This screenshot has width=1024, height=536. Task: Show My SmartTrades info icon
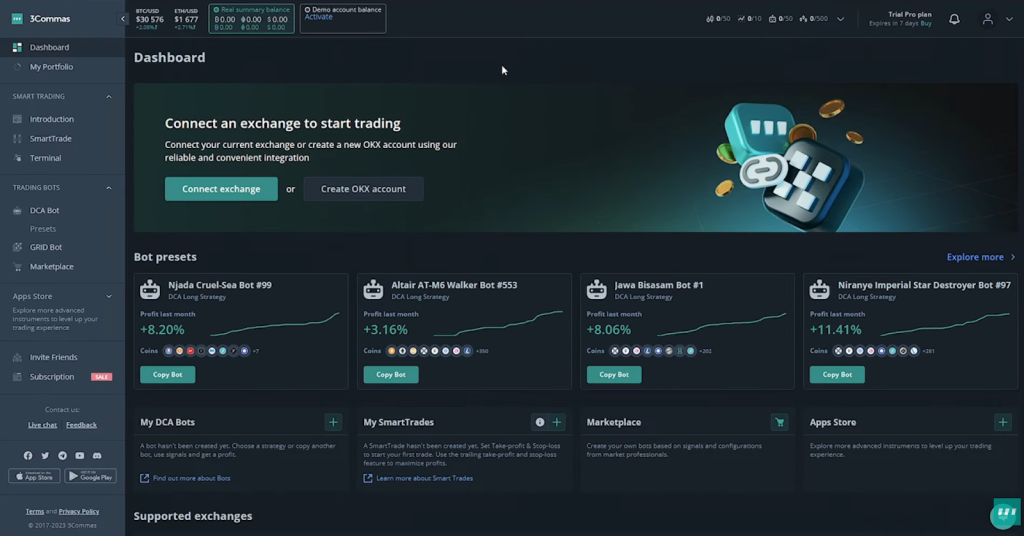pyautogui.click(x=539, y=422)
